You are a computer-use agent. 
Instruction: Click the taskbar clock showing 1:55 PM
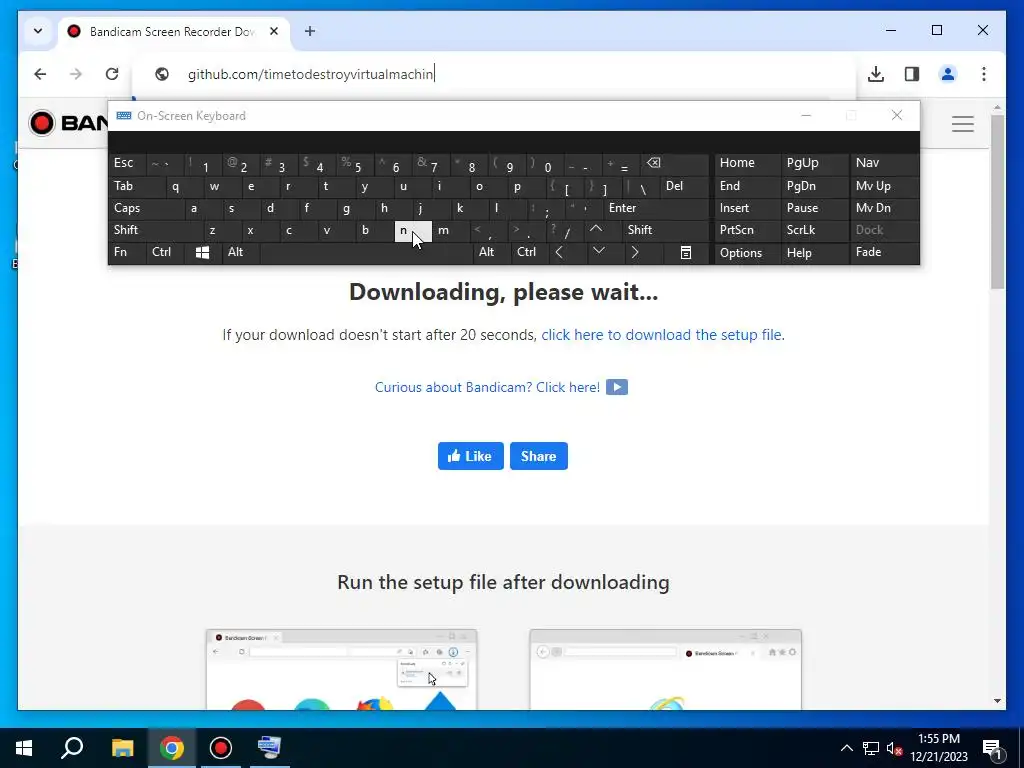pyautogui.click(x=938, y=748)
